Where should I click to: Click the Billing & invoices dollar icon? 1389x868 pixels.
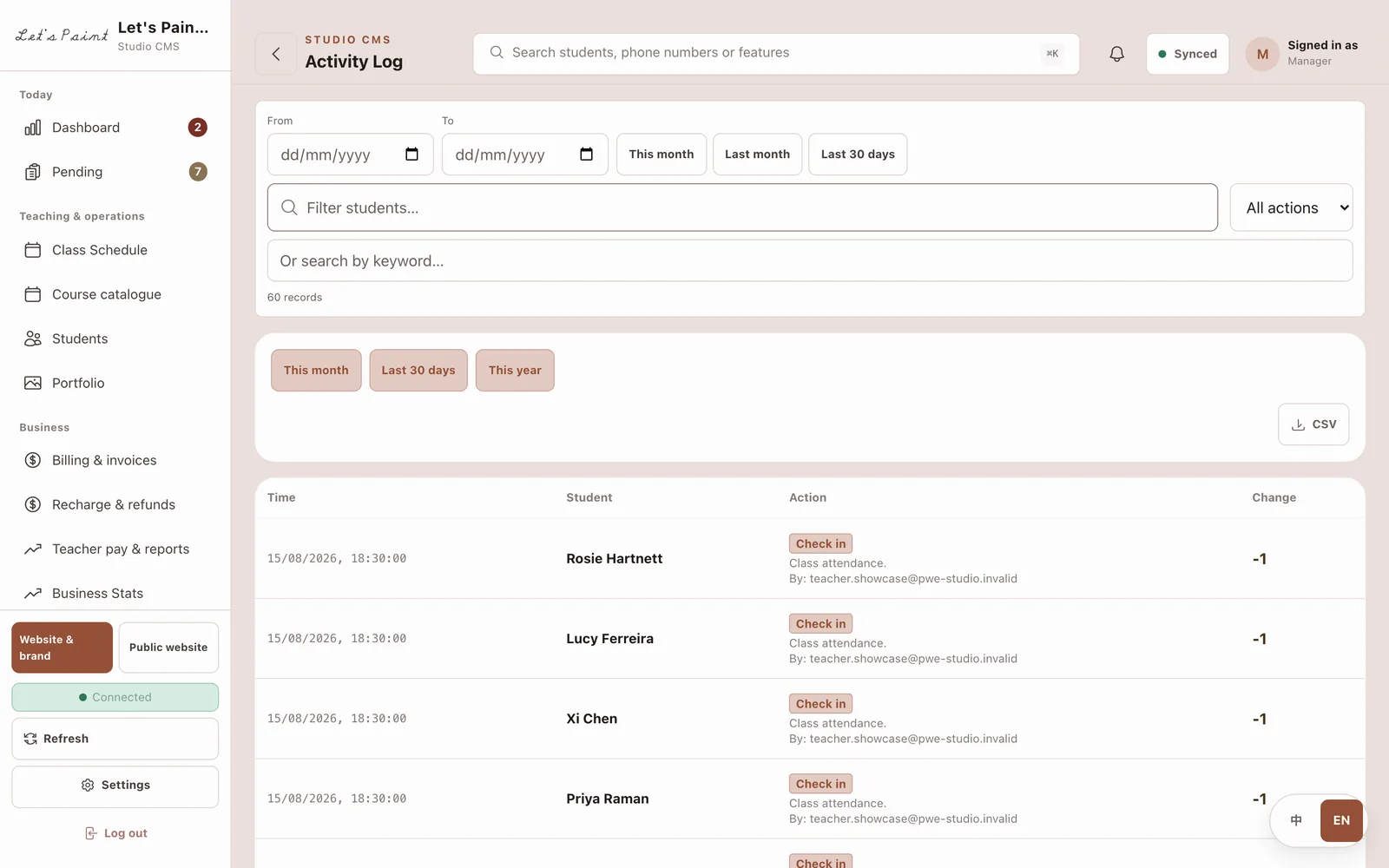[33, 460]
